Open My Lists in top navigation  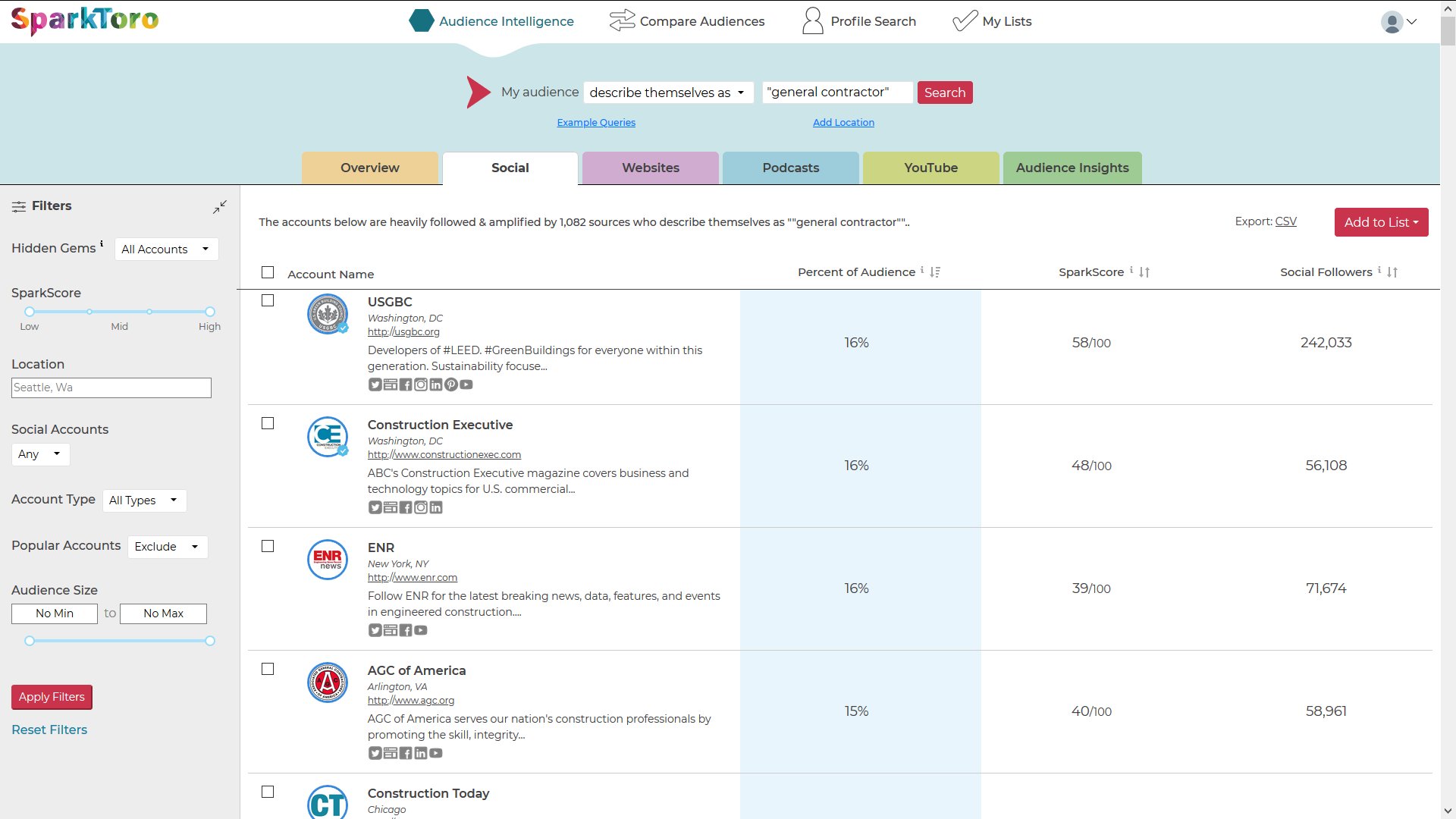[992, 21]
